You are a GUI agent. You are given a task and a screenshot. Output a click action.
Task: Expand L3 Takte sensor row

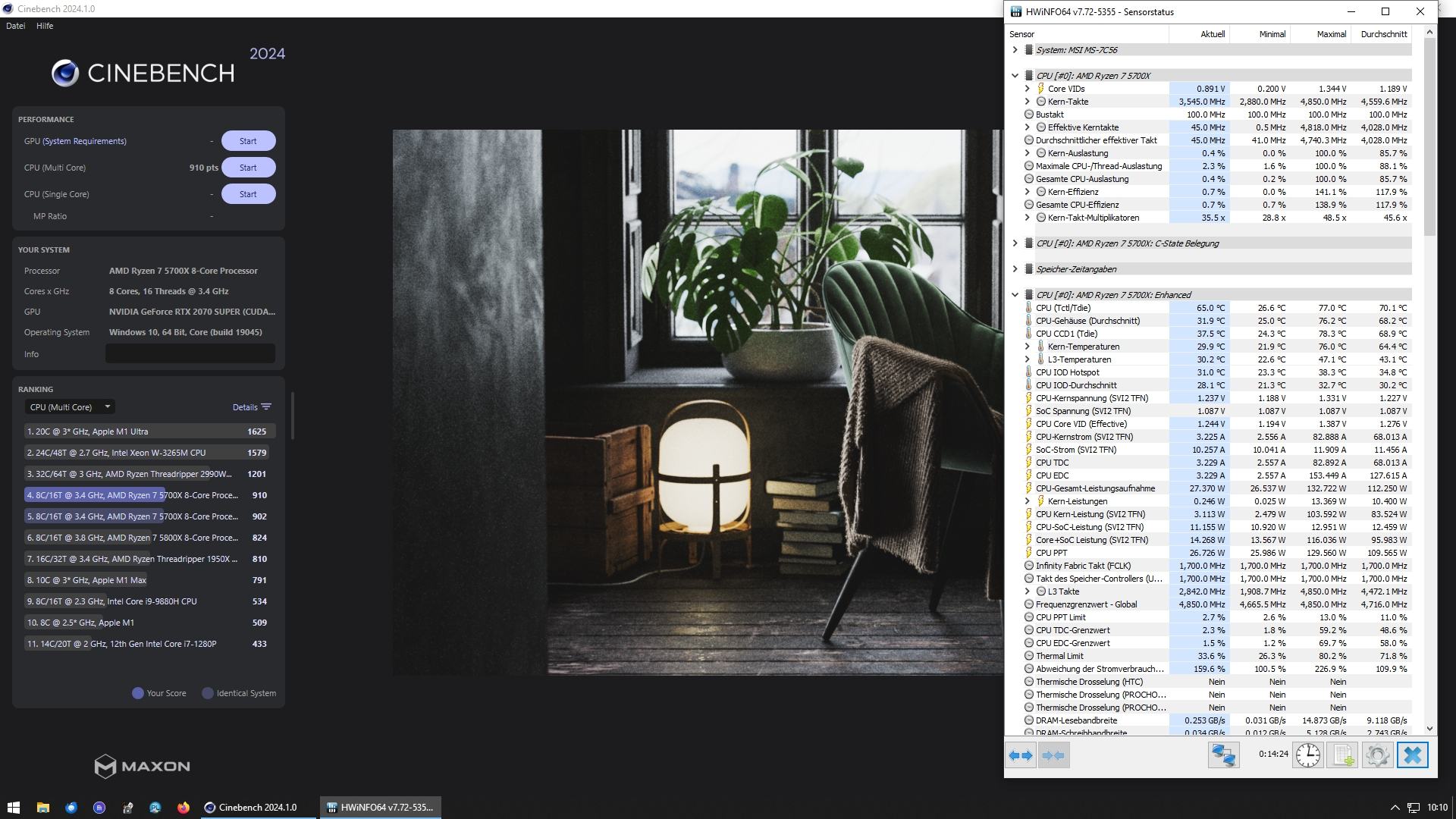[1028, 591]
